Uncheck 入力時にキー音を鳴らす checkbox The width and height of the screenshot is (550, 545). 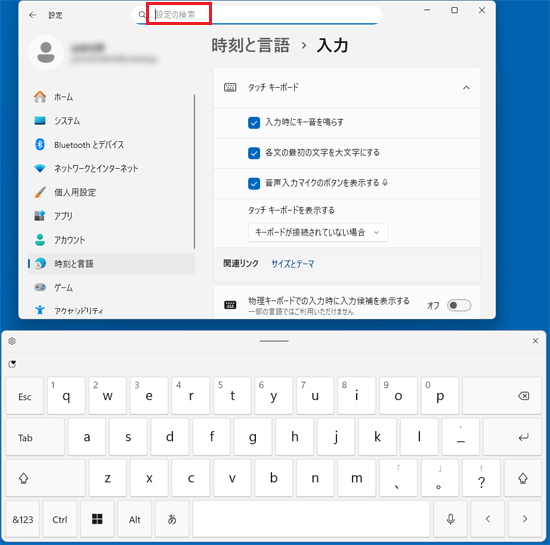point(254,123)
